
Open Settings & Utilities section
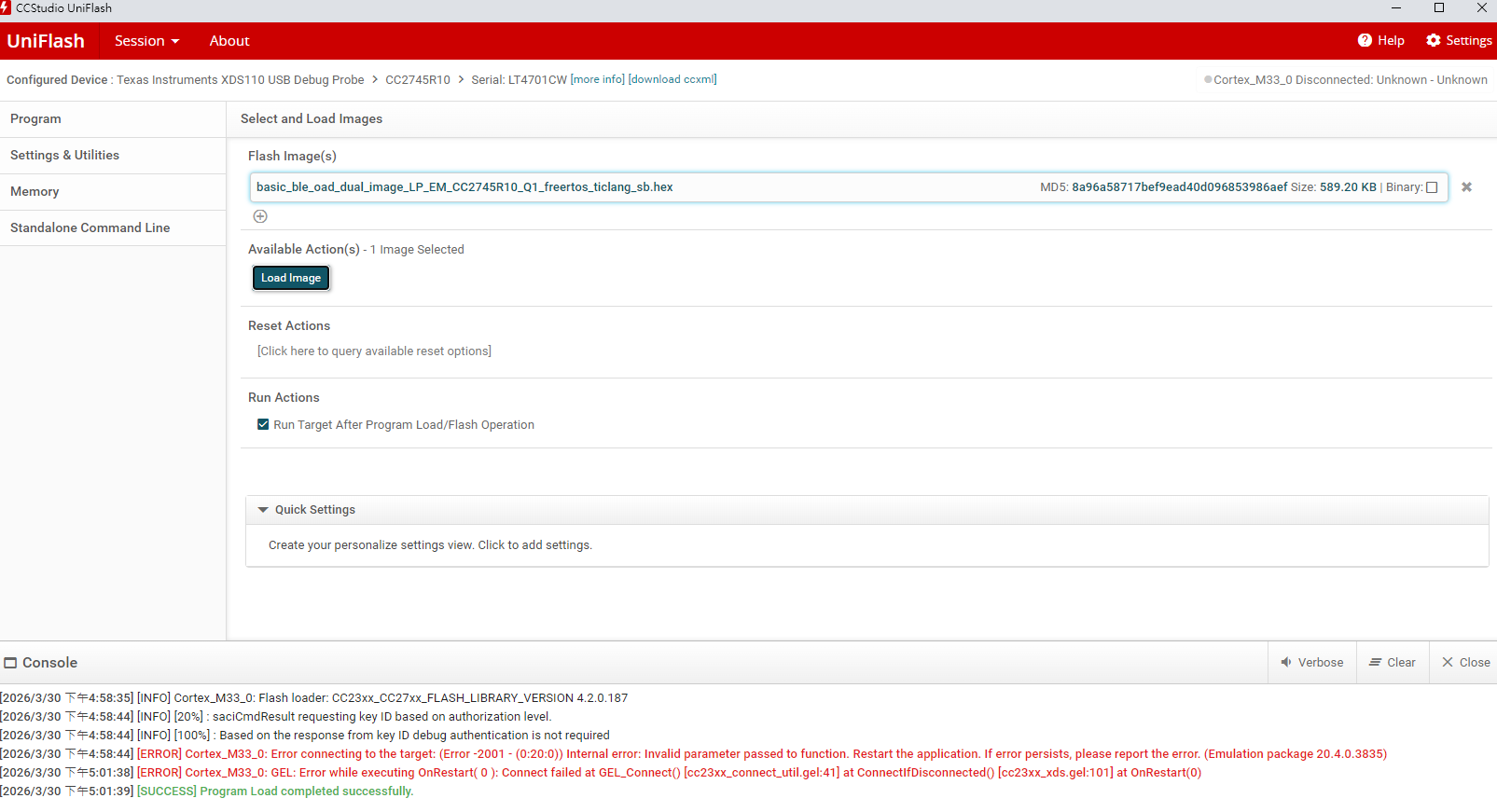[x=113, y=156]
